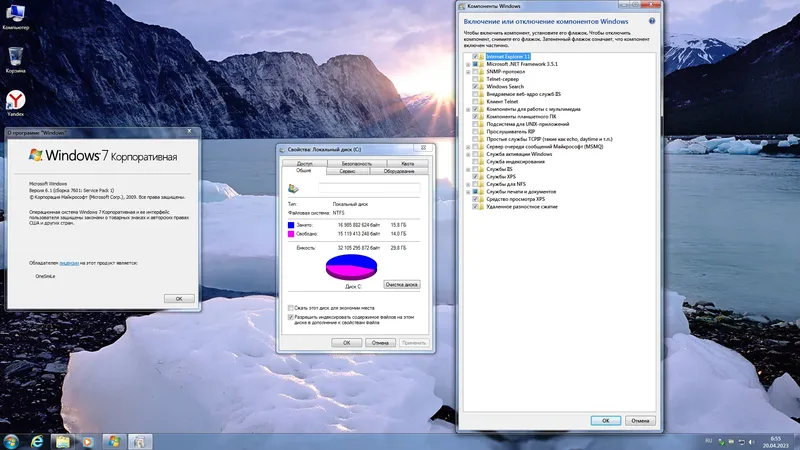Open the Start menu orb

11,441
